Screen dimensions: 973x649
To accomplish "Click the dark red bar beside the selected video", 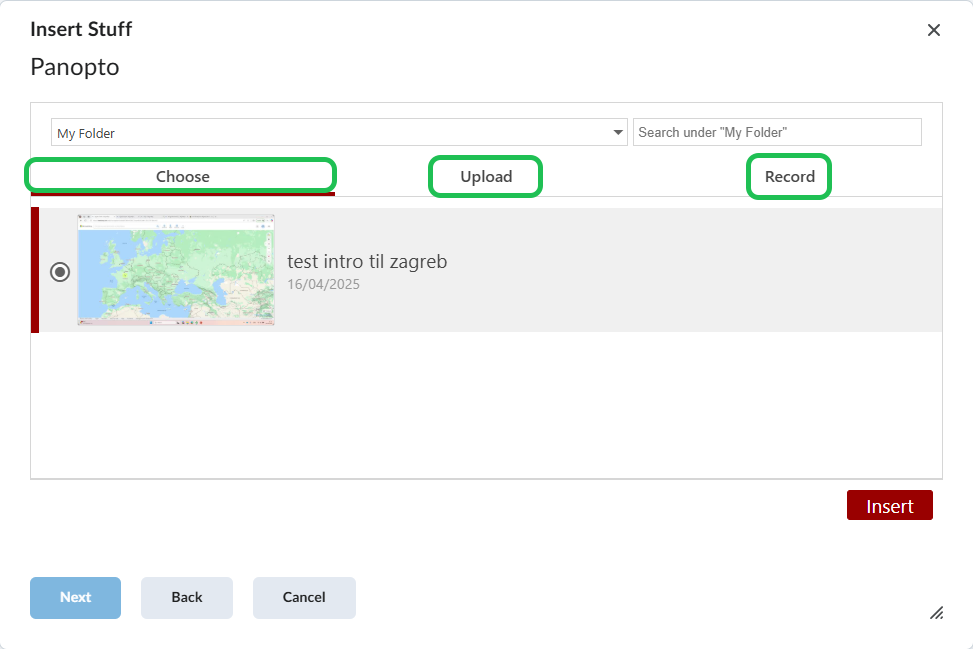I will click(35, 270).
